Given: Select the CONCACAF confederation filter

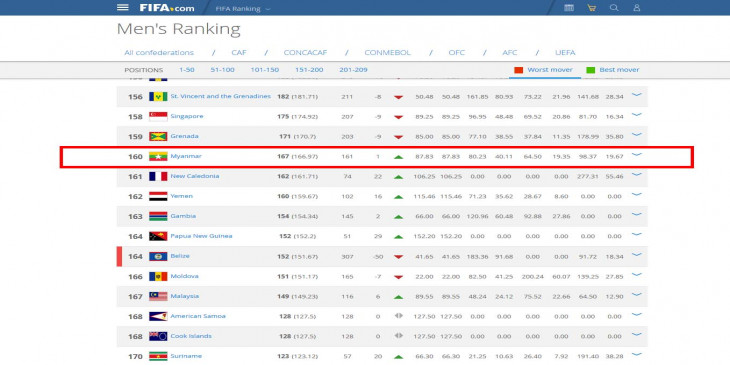Looking at the screenshot, I should (305, 53).
